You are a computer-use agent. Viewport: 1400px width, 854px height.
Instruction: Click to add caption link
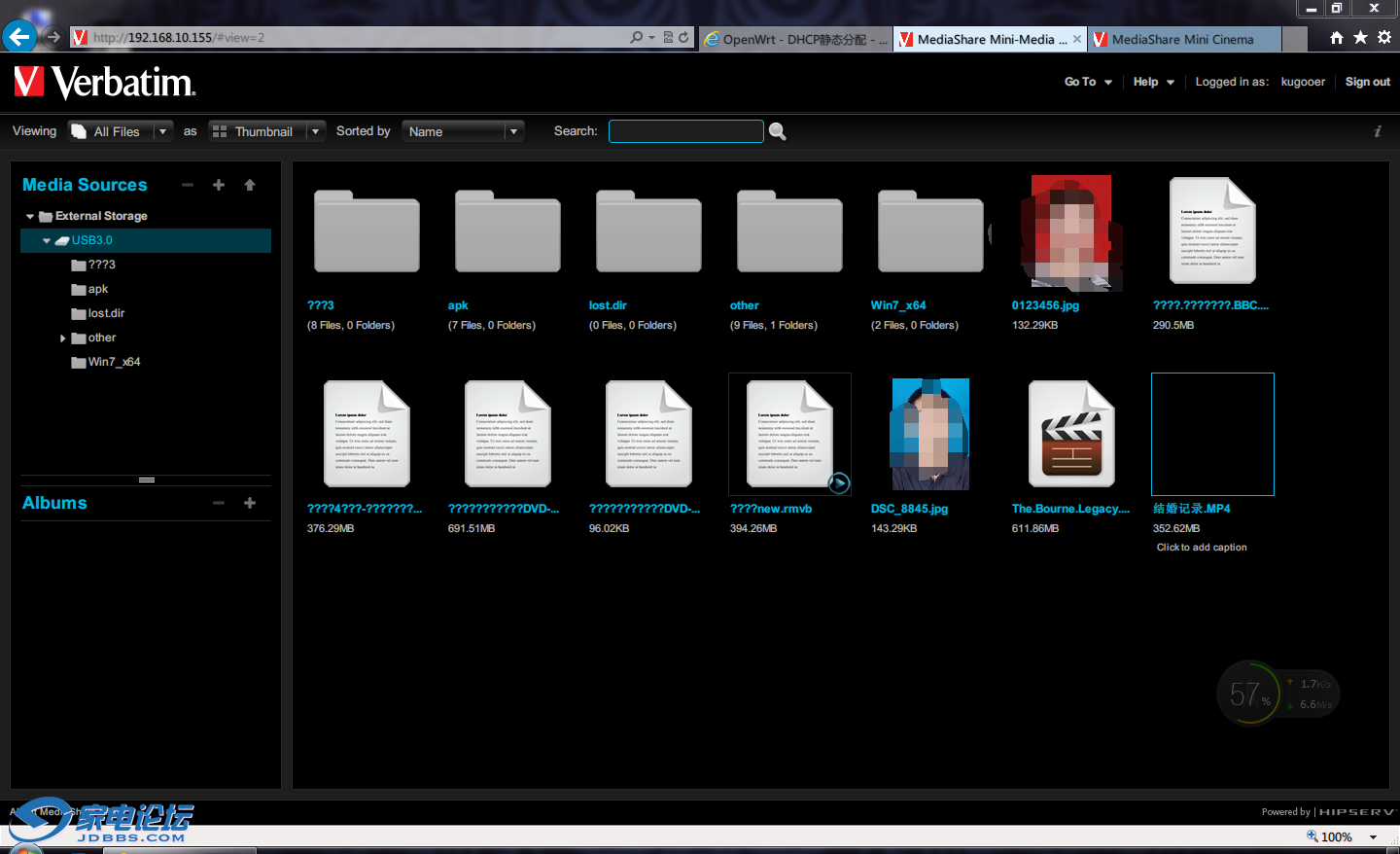tap(1202, 548)
